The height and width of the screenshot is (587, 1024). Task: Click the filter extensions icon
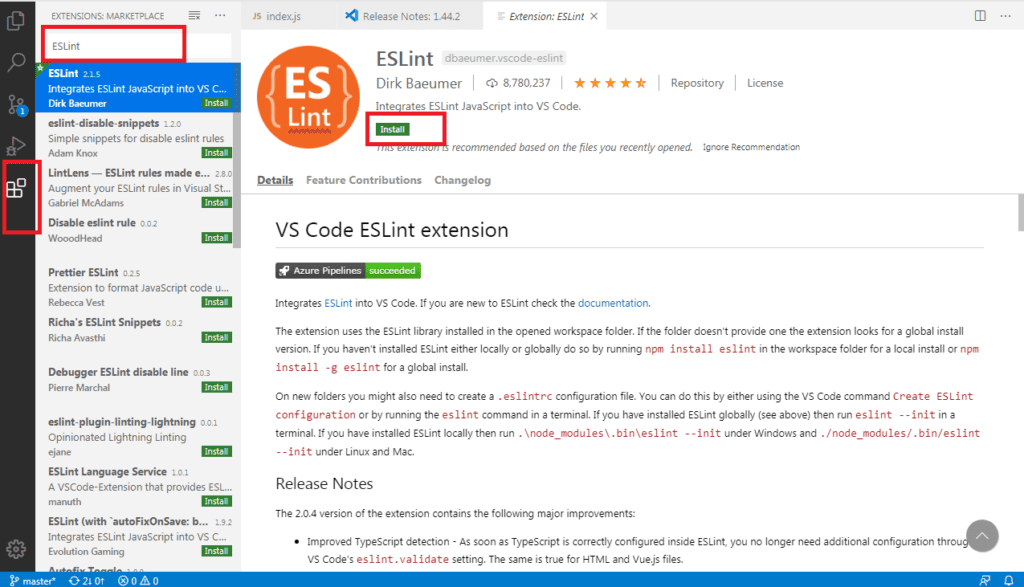tap(194, 14)
